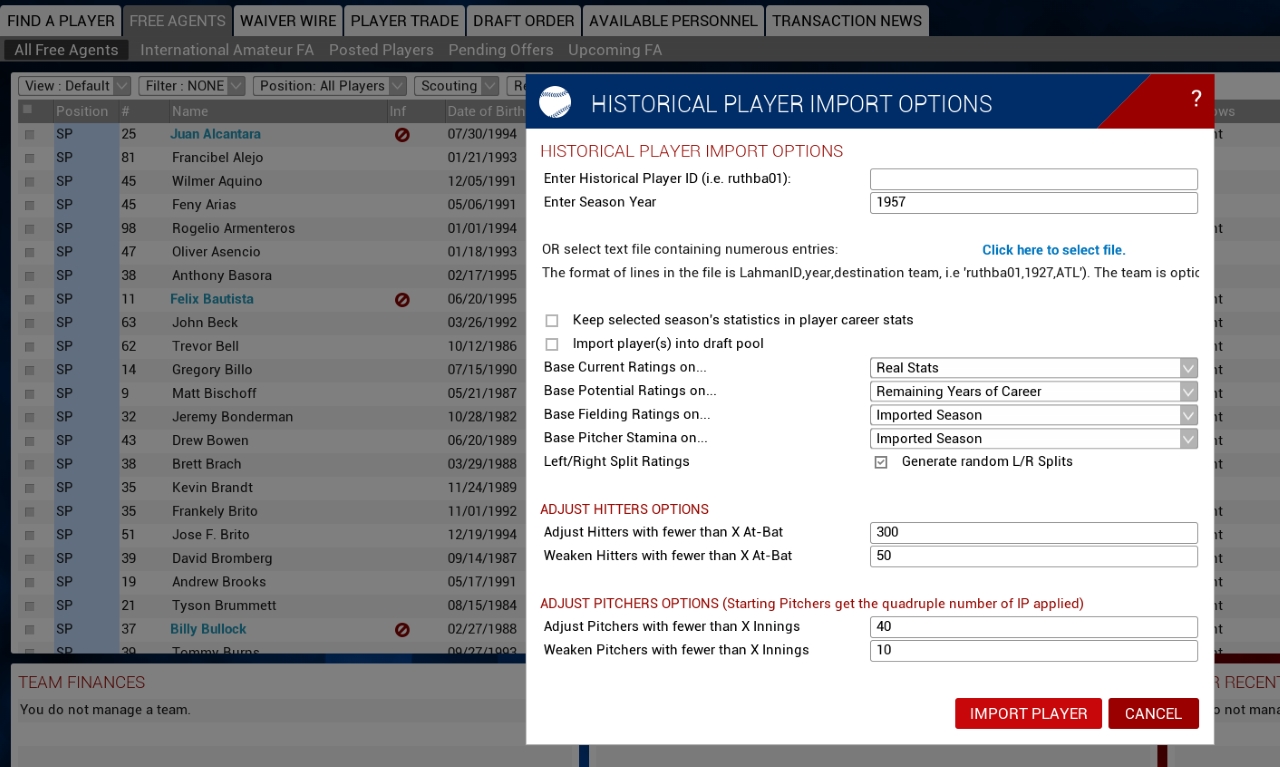Expand Base Potential Ratings dropdown
This screenshot has height=767, width=1280.
click(x=1033, y=391)
